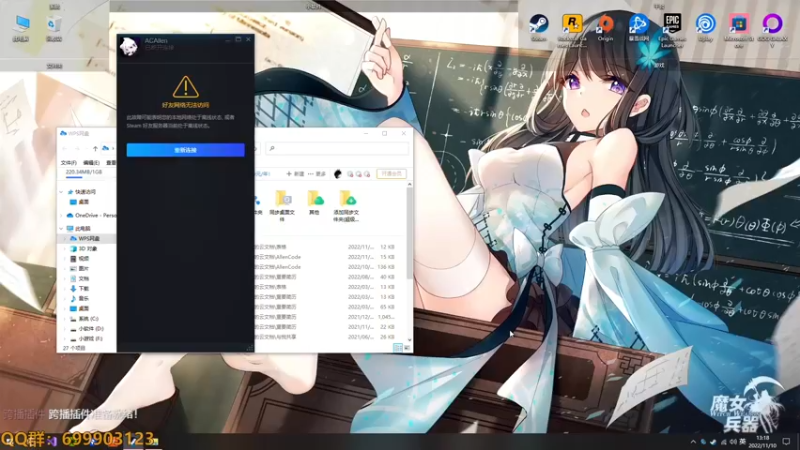Open the sync desktop files folder
The width and height of the screenshot is (800, 450).
(283, 206)
